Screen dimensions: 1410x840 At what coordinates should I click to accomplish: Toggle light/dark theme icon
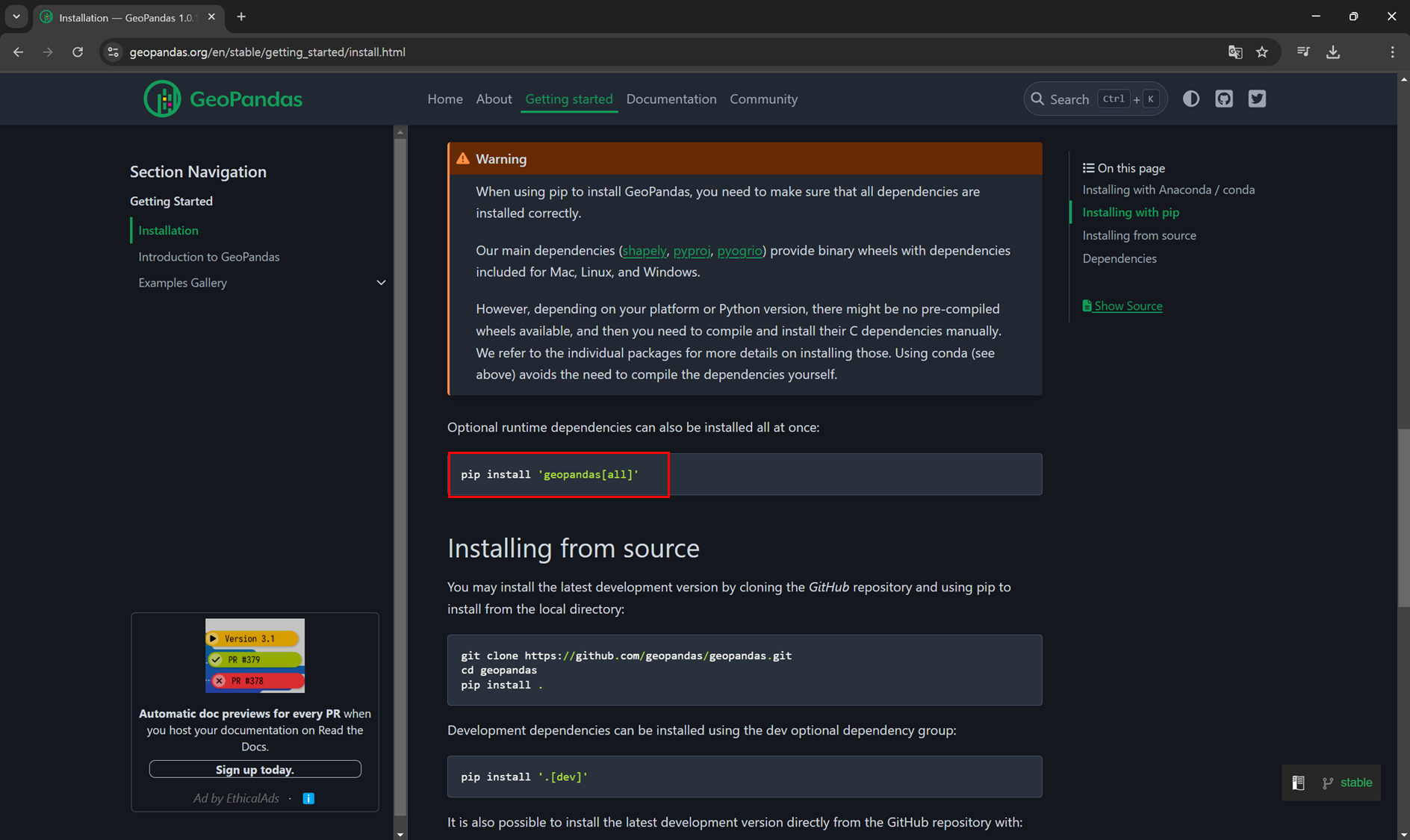coord(1191,99)
